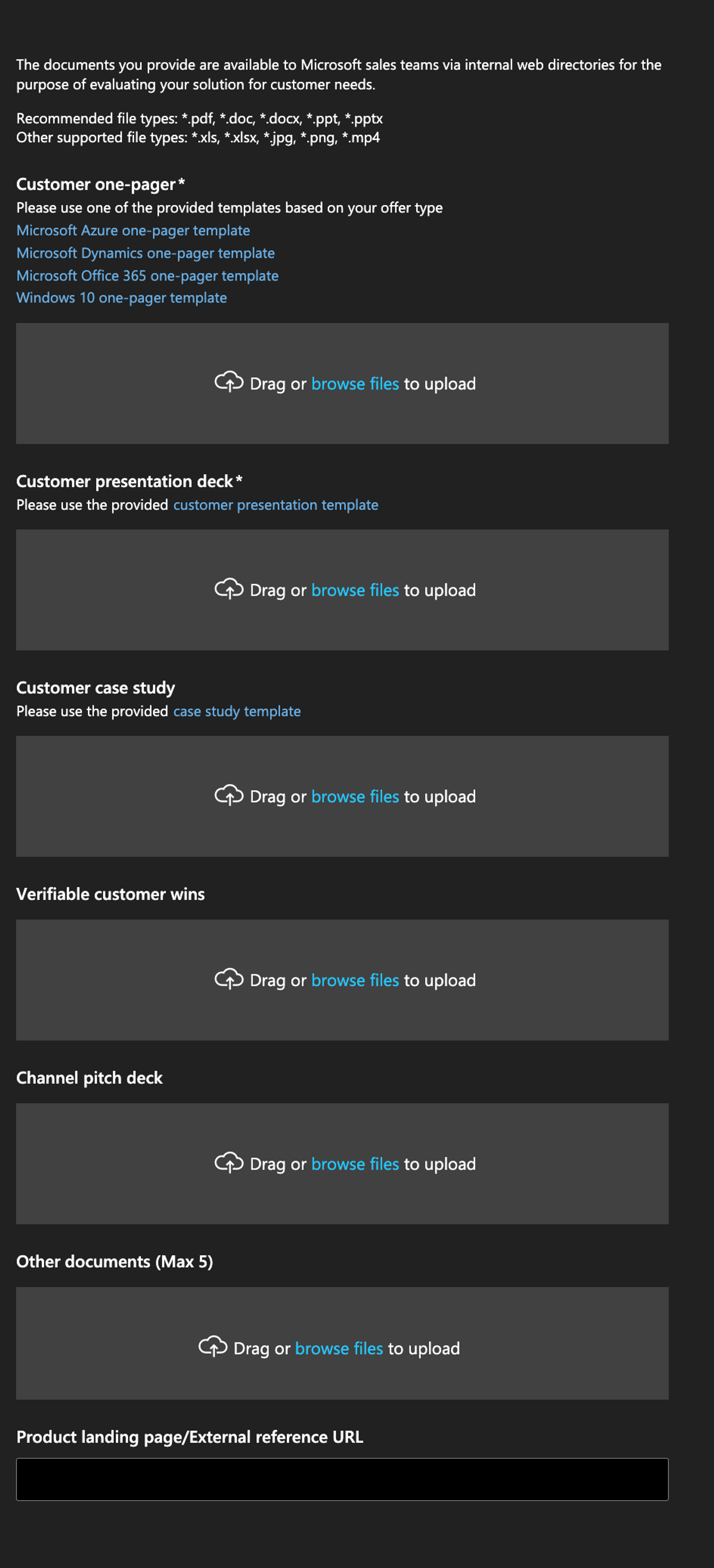Browse files for the Channel pitch deck
Viewport: 714px width, 1568px height.
355,1164
